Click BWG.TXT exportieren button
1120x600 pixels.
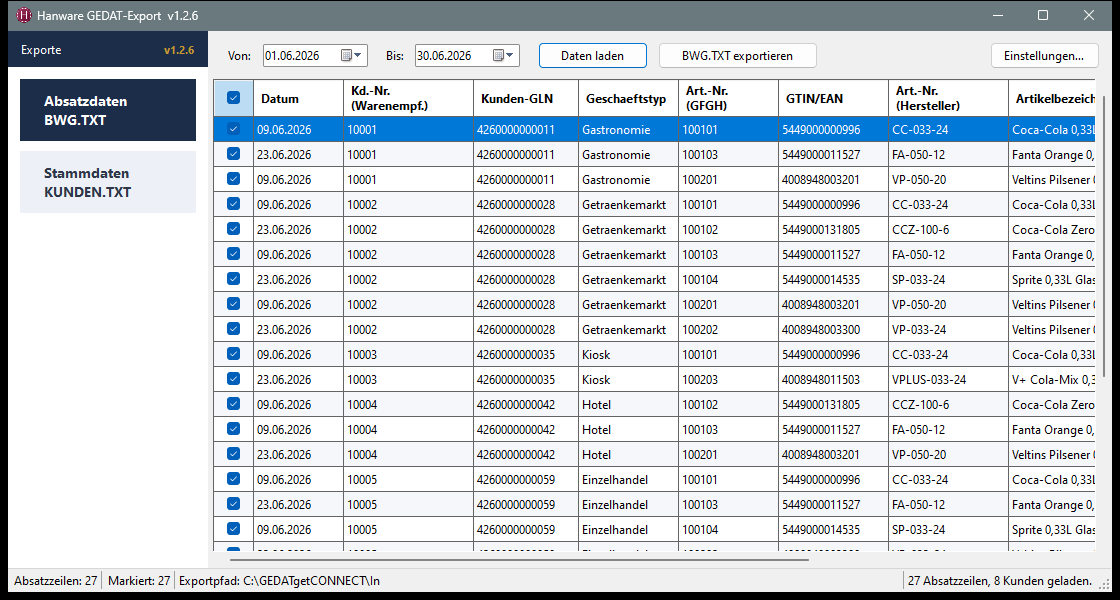(737, 56)
